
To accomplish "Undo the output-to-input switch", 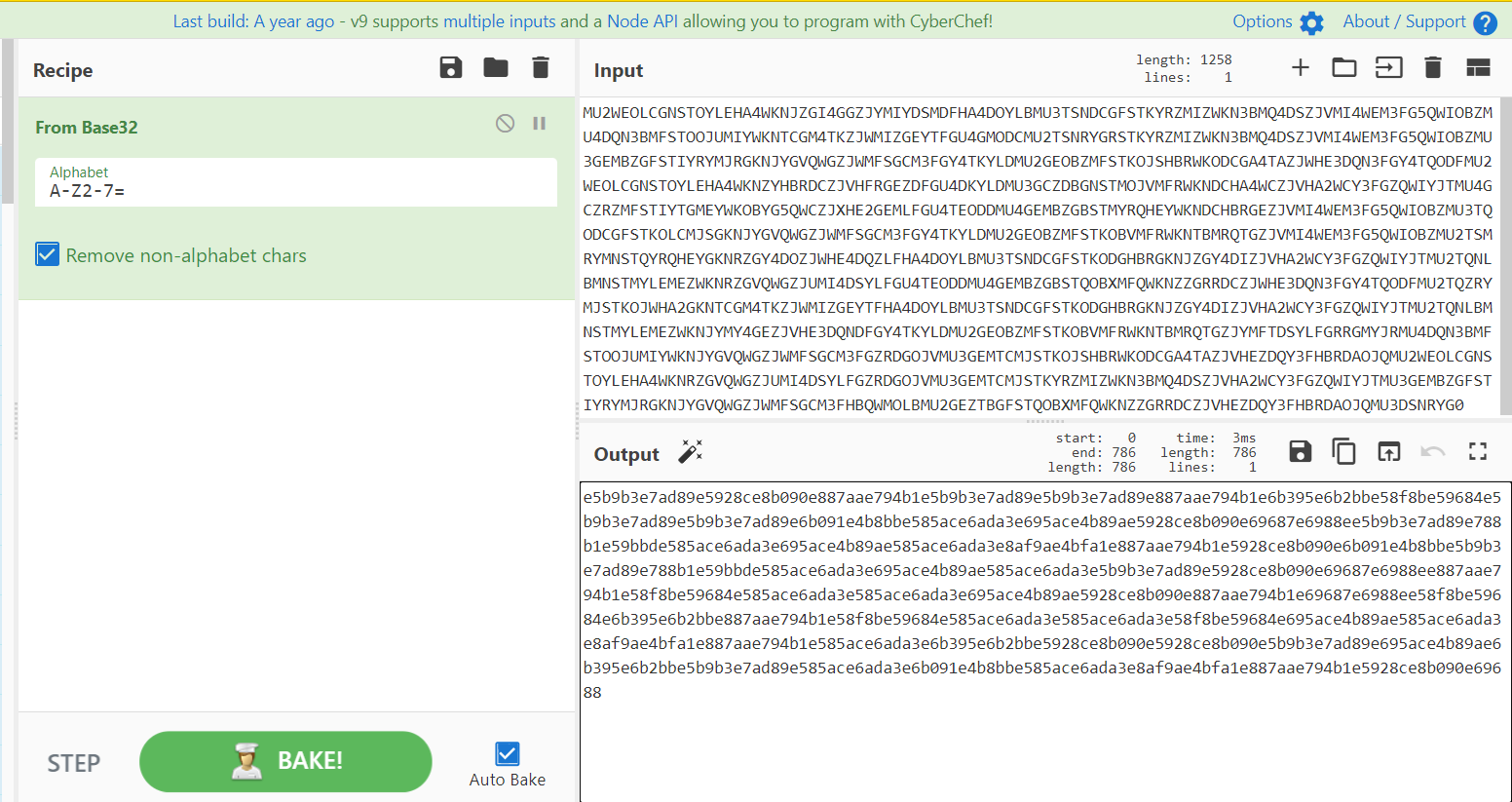I will click(1433, 451).
